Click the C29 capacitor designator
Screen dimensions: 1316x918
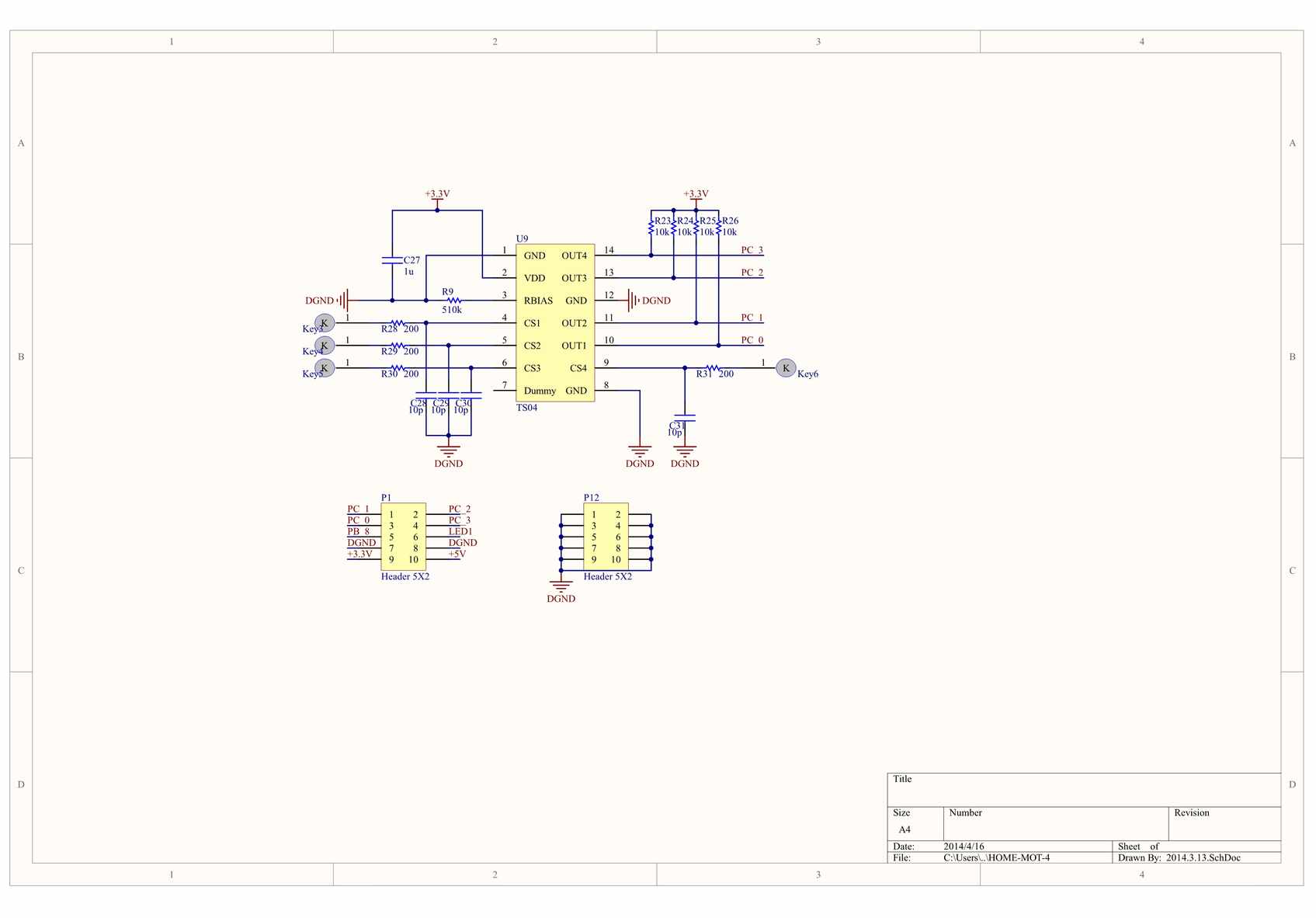pyautogui.click(x=440, y=403)
